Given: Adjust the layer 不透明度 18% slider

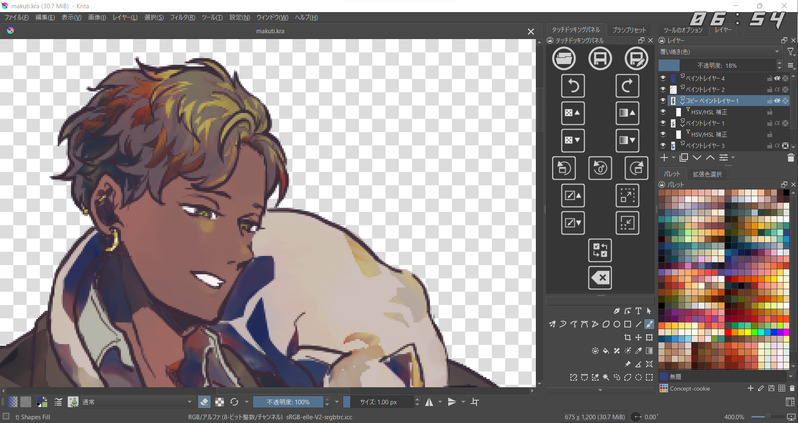Looking at the screenshot, I should [x=720, y=65].
